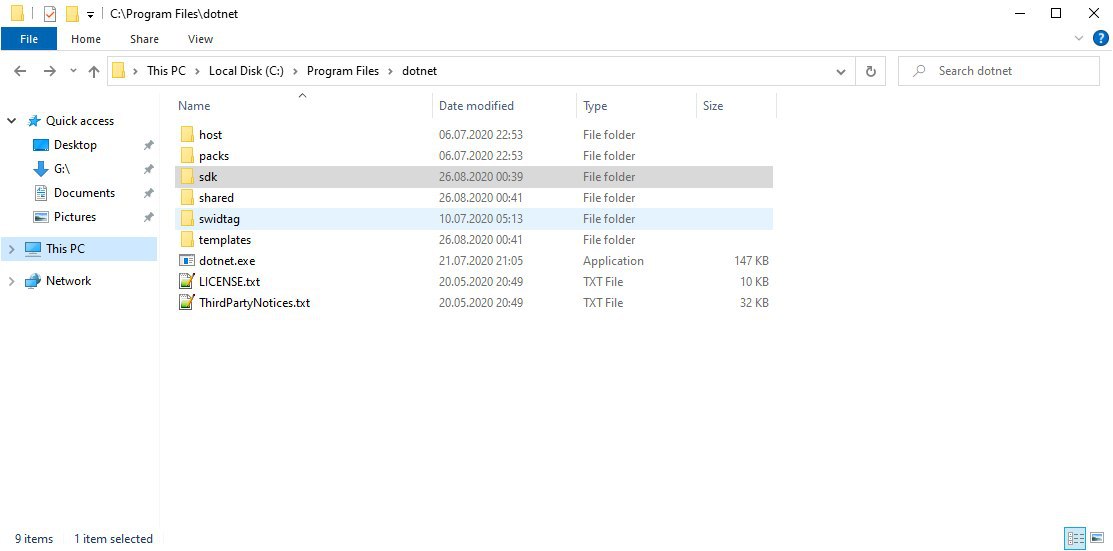Image resolution: width=1113 pixels, height=551 pixels.
Task: Click Program Files in the address breadcrumb
Action: (x=343, y=71)
